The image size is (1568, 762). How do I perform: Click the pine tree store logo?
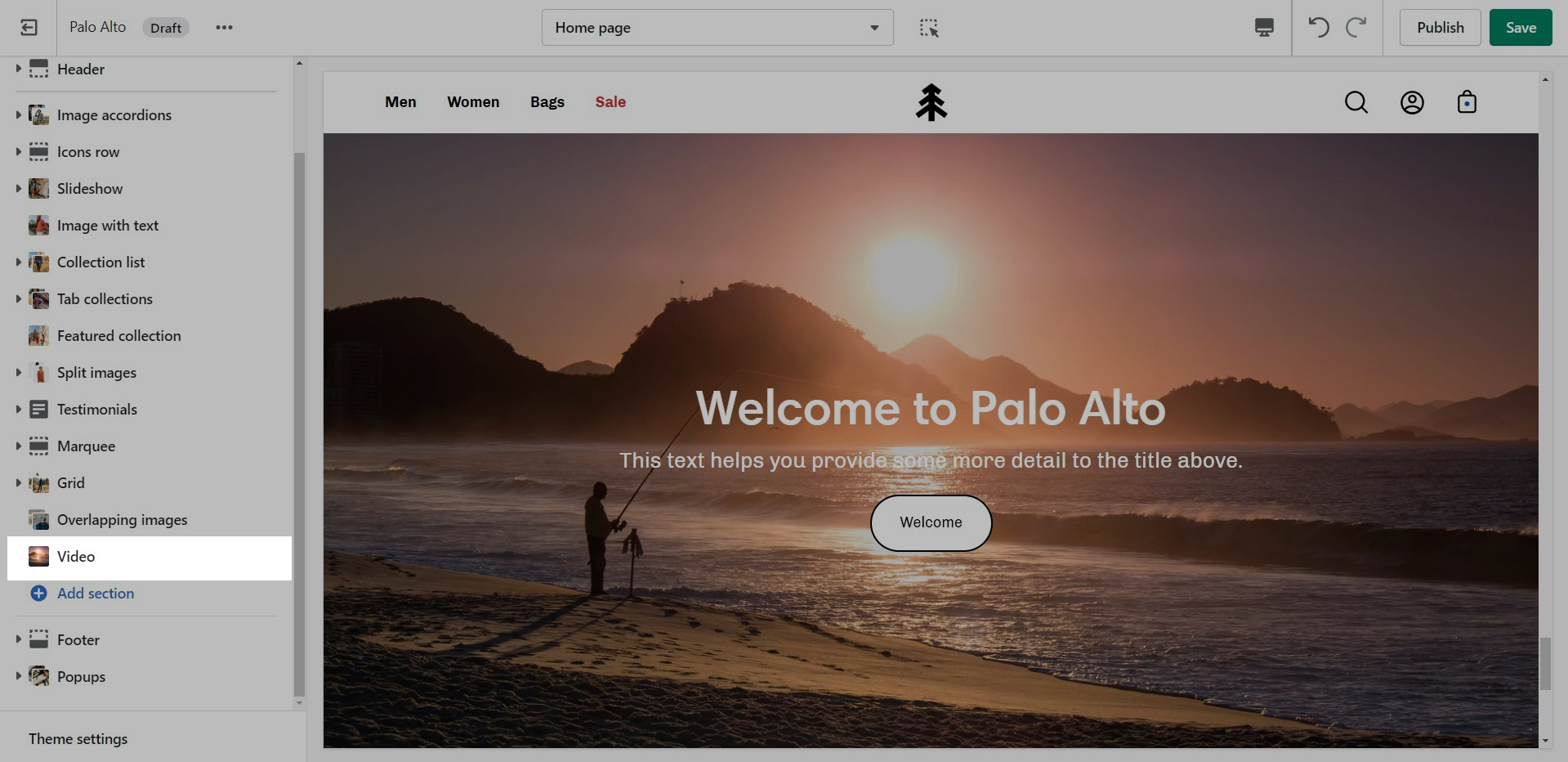pos(931,102)
